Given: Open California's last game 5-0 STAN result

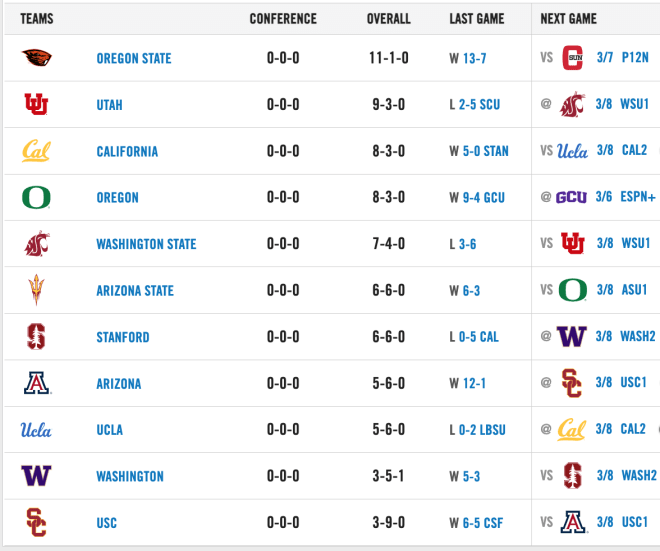Looking at the screenshot, I should [486, 151].
